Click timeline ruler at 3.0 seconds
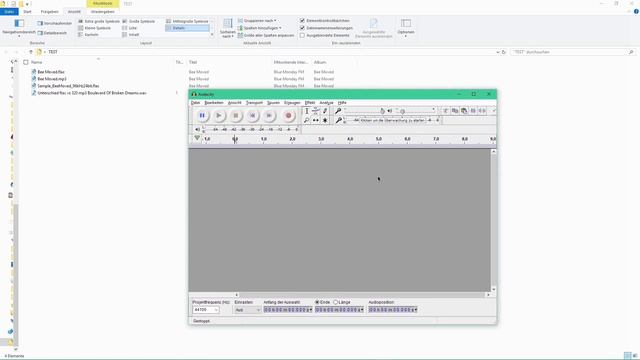 click(321, 139)
